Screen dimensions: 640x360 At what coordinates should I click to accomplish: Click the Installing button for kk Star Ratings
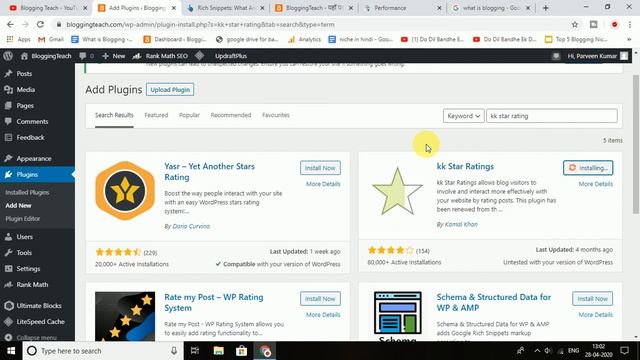pyautogui.click(x=588, y=168)
